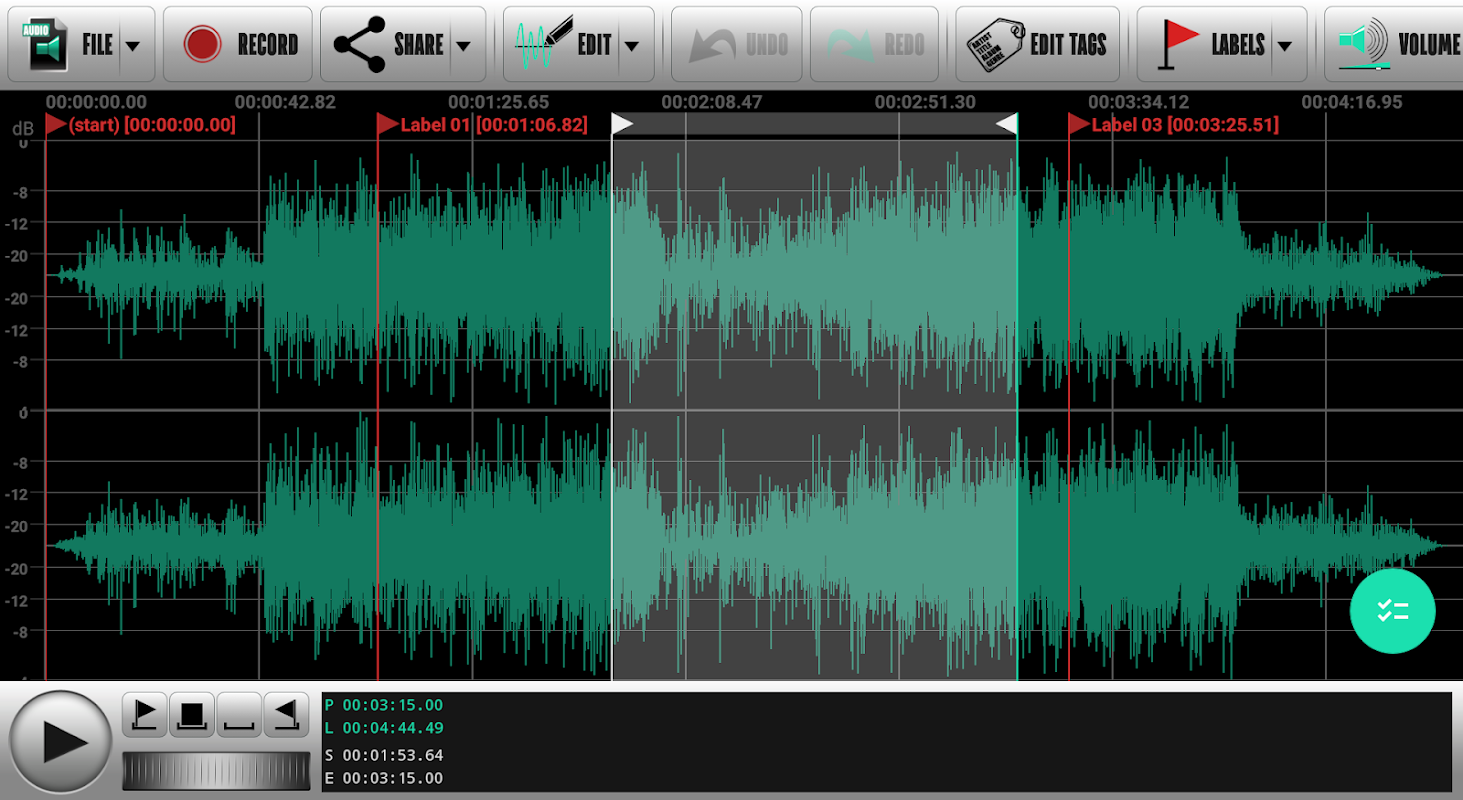Click the Edit waveform pencil icon
This screenshot has width=1463, height=800.
(544, 43)
